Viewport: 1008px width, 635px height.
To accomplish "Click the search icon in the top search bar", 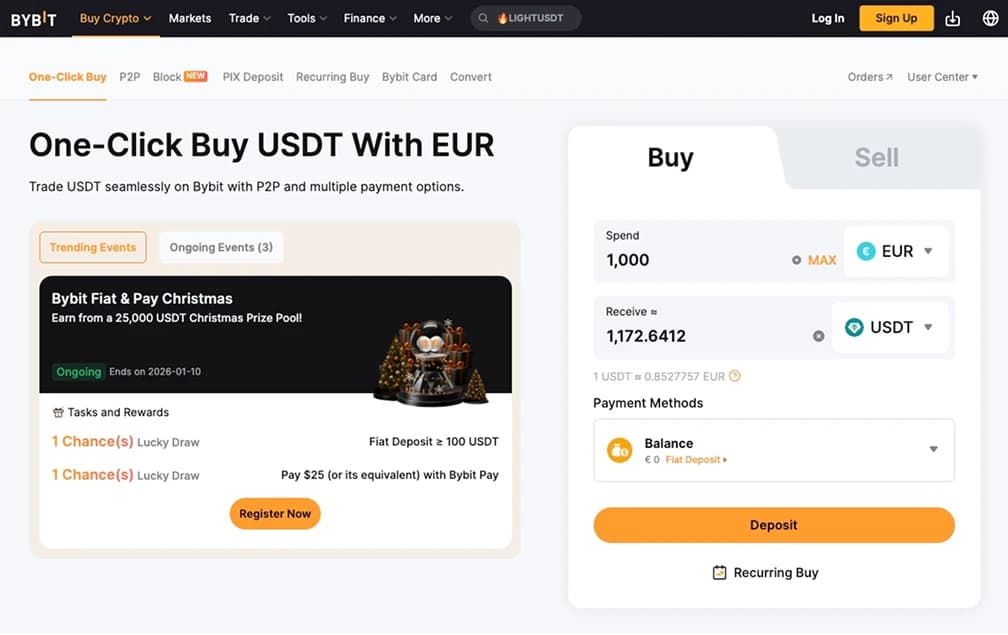I will click(x=483, y=18).
